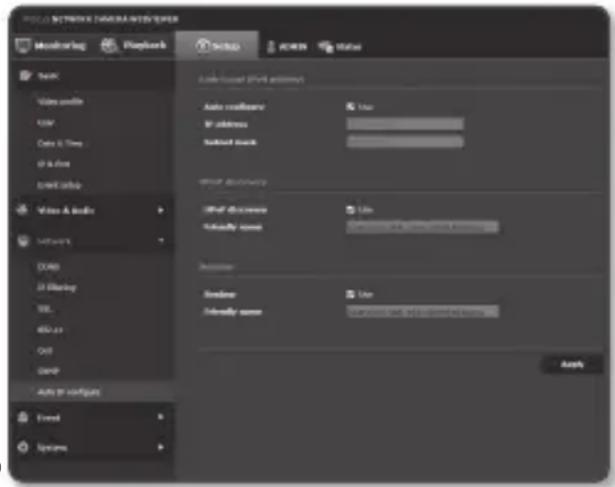Open Video profile under Basic
615x487 pixels.
click(60, 102)
